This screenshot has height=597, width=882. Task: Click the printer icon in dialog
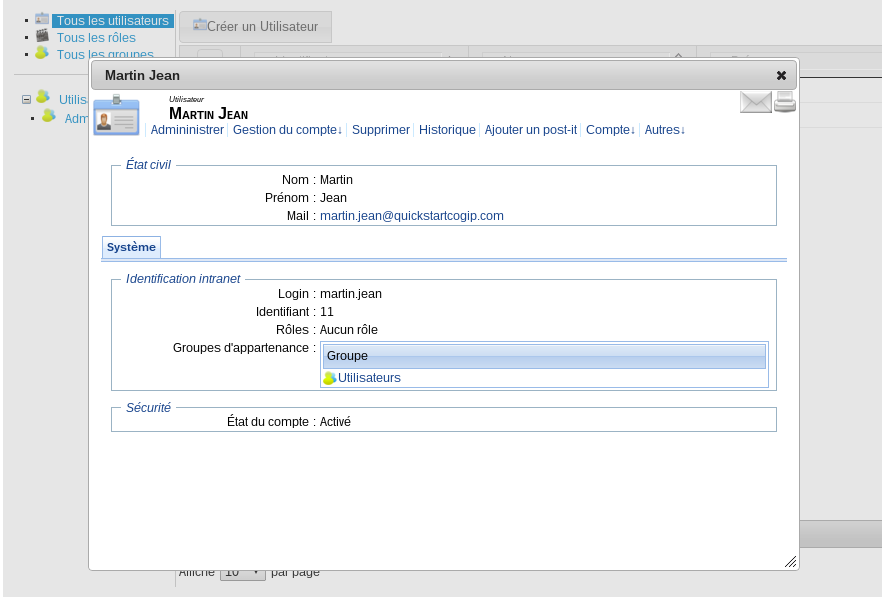(x=785, y=102)
